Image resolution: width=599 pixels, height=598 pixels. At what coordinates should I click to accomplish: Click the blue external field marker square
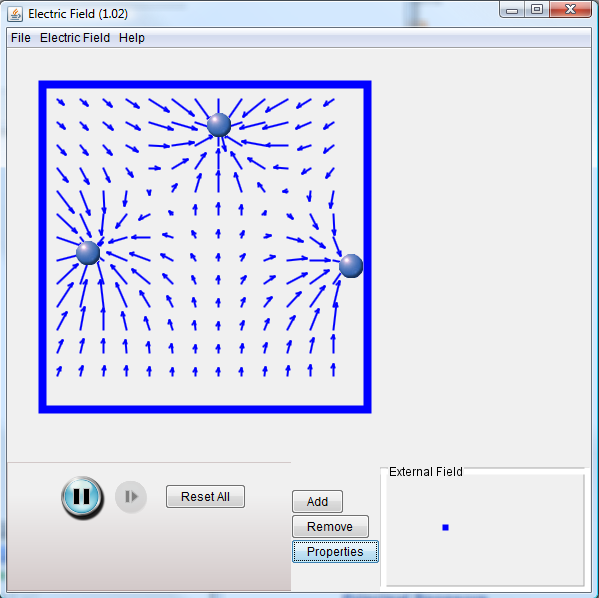coord(445,527)
